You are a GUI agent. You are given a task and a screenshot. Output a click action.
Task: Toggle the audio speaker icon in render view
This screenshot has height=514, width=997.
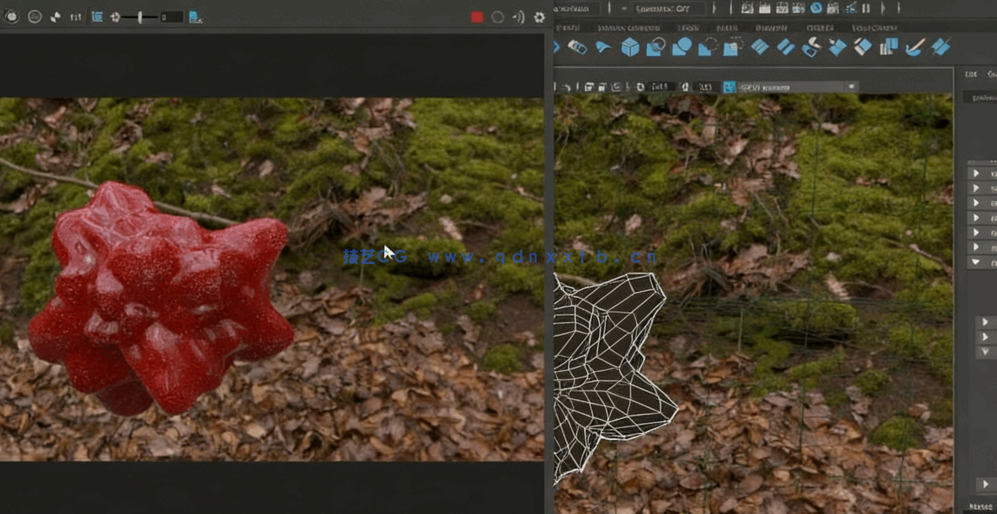[518, 17]
